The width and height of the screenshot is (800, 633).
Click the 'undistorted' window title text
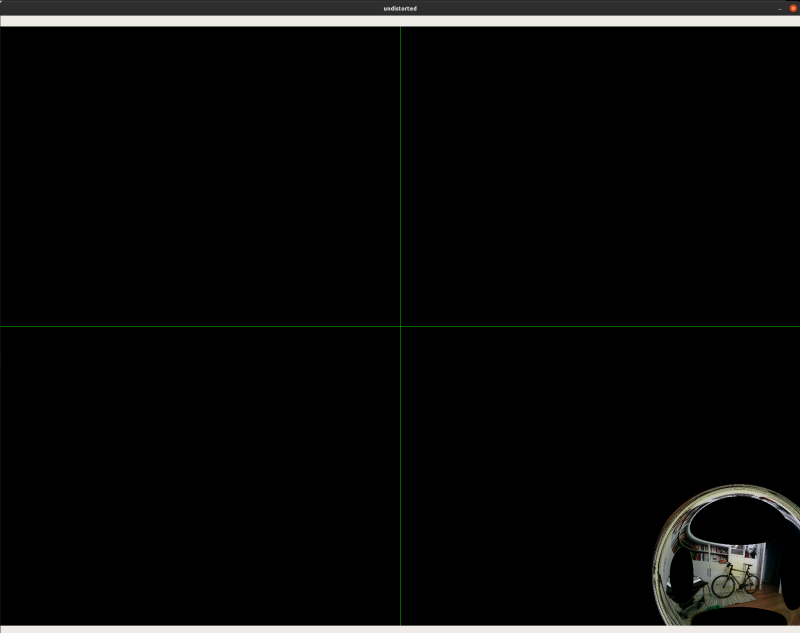click(x=400, y=8)
